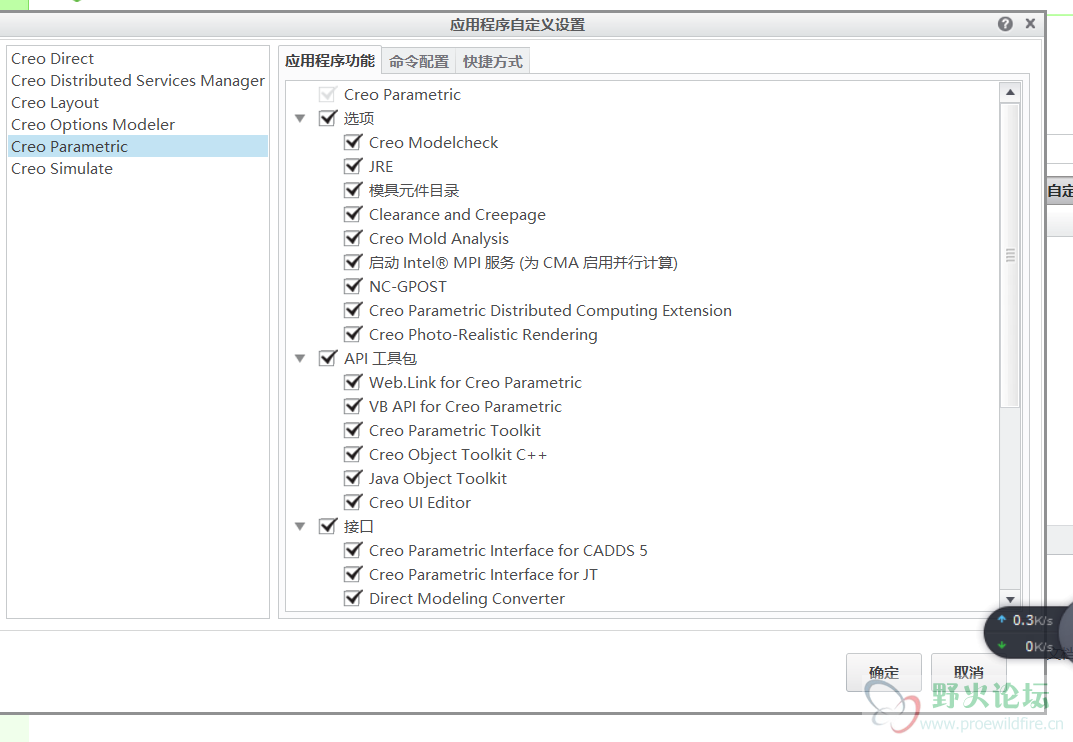
Task: Click the Creo Modelcheck label
Action: coord(433,142)
